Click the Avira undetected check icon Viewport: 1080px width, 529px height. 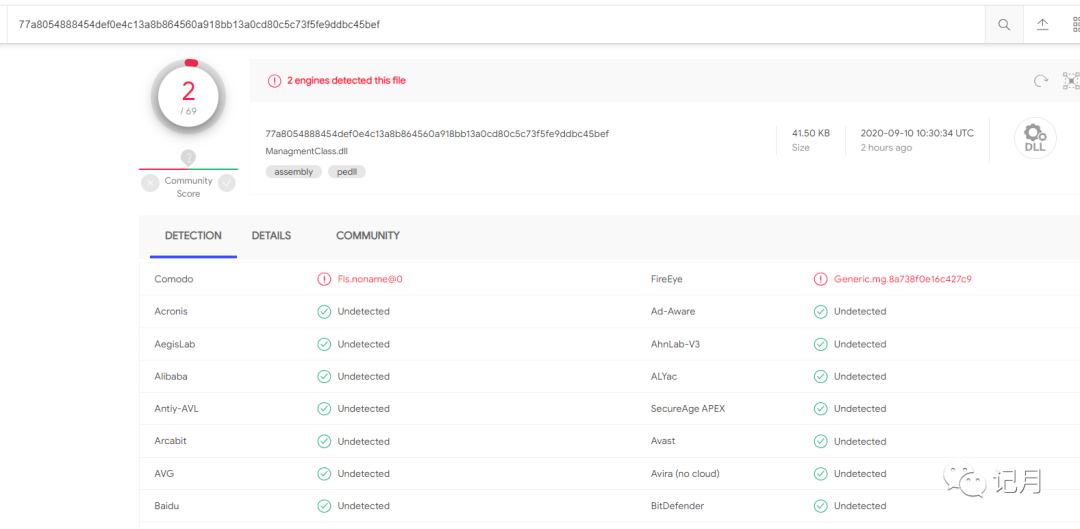[820, 473]
